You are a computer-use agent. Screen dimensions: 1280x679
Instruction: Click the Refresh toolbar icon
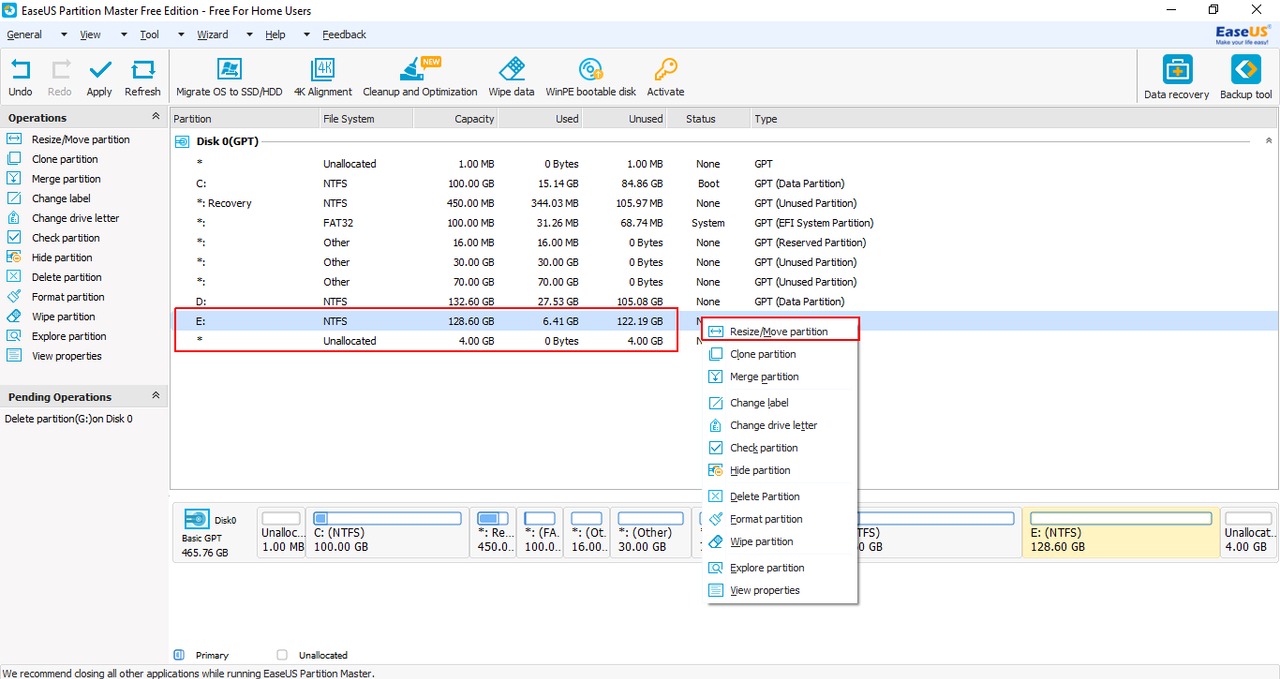pos(143,78)
